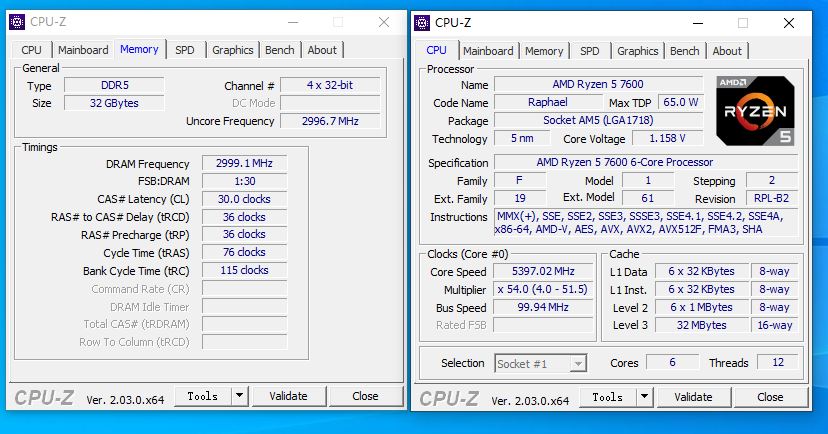This screenshot has width=828, height=434.
Task: Click the AMD Ryzen 5 logo image
Action: (x=756, y=111)
